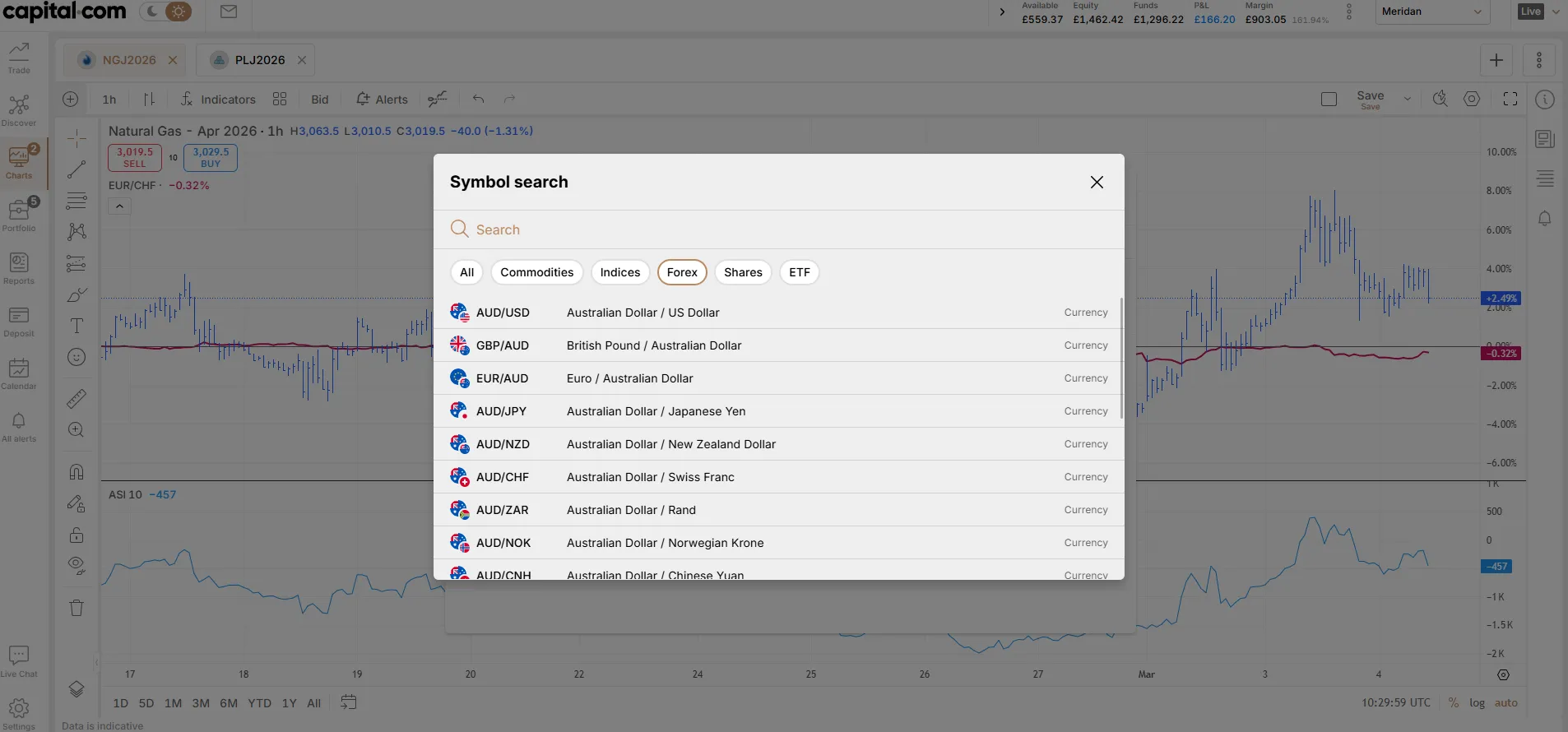The image size is (1568, 732).
Task: Click the trash delete drawings icon
Action: click(77, 608)
